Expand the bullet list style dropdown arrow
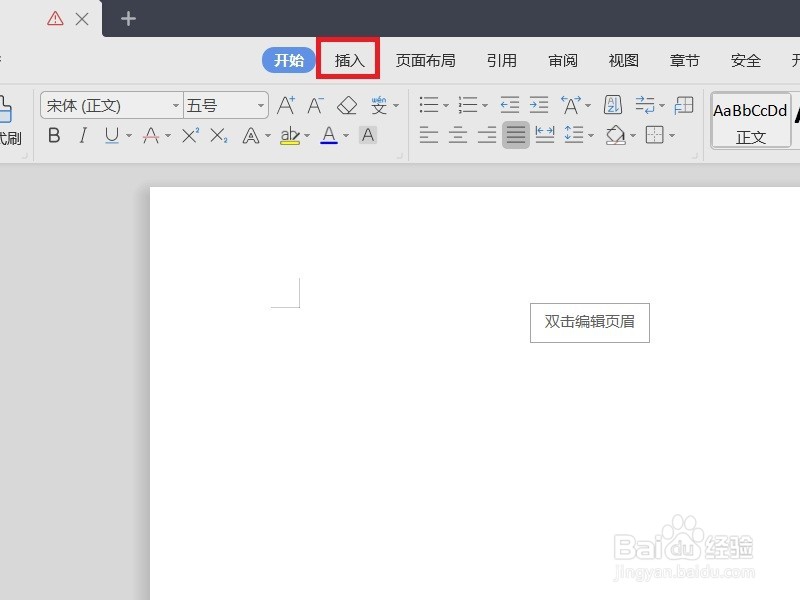This screenshot has width=800, height=600. (x=446, y=106)
